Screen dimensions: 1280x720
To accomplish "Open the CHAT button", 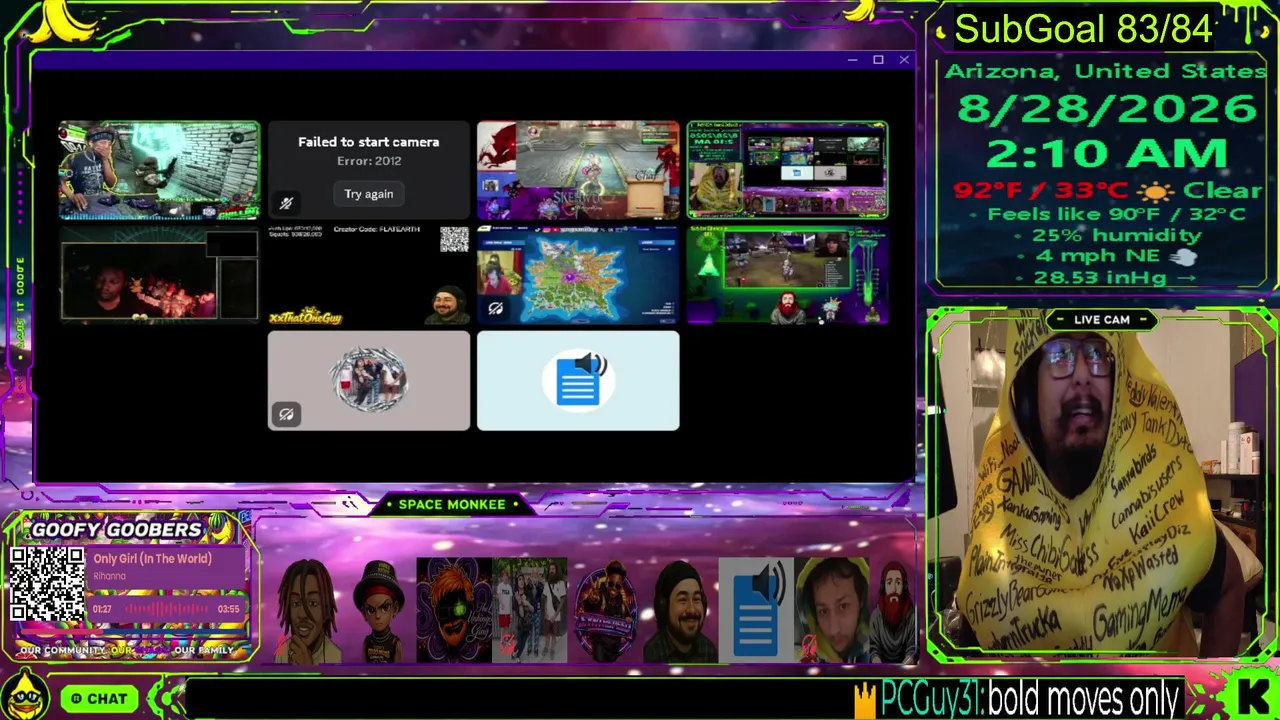I will tap(99, 699).
